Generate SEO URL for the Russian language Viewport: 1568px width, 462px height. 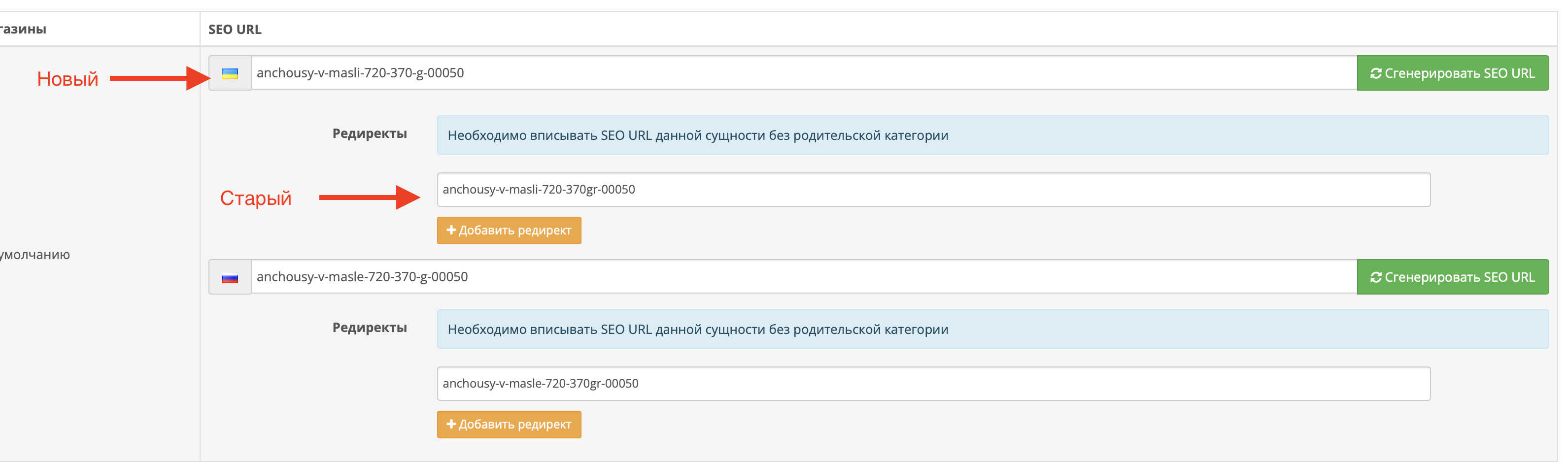tap(1452, 277)
